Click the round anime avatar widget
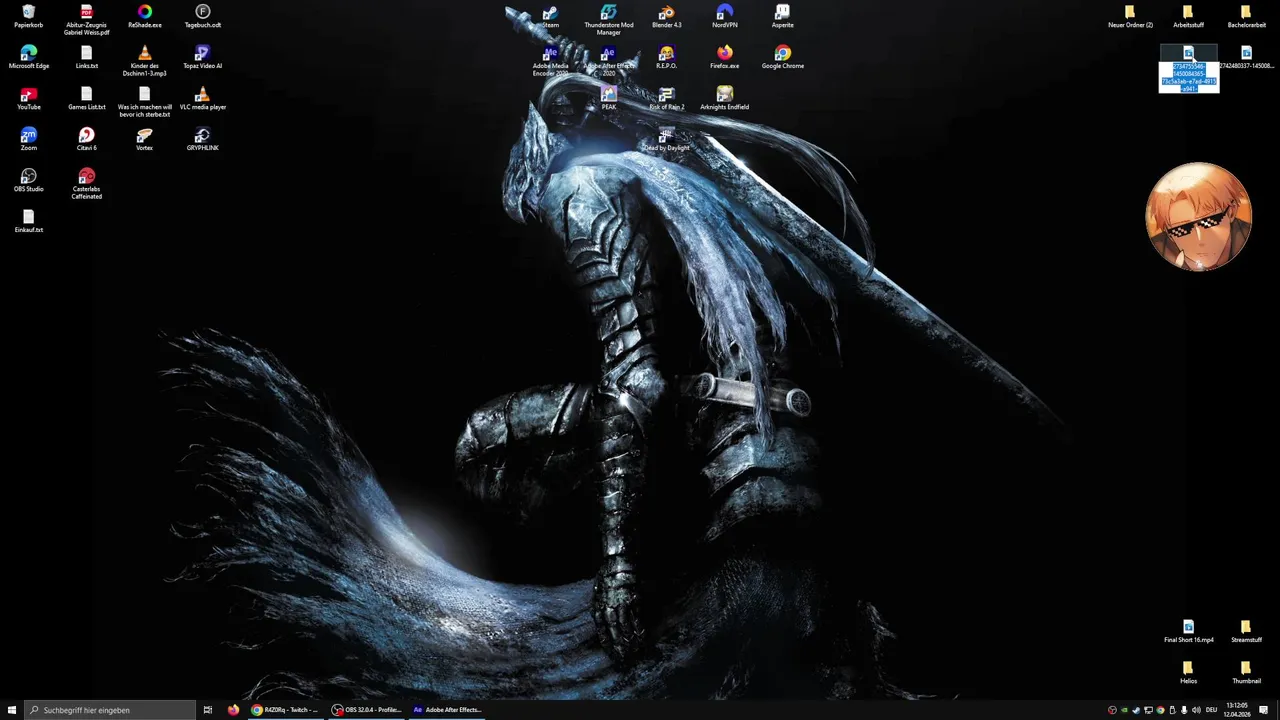The image size is (1280, 720). [1198, 217]
